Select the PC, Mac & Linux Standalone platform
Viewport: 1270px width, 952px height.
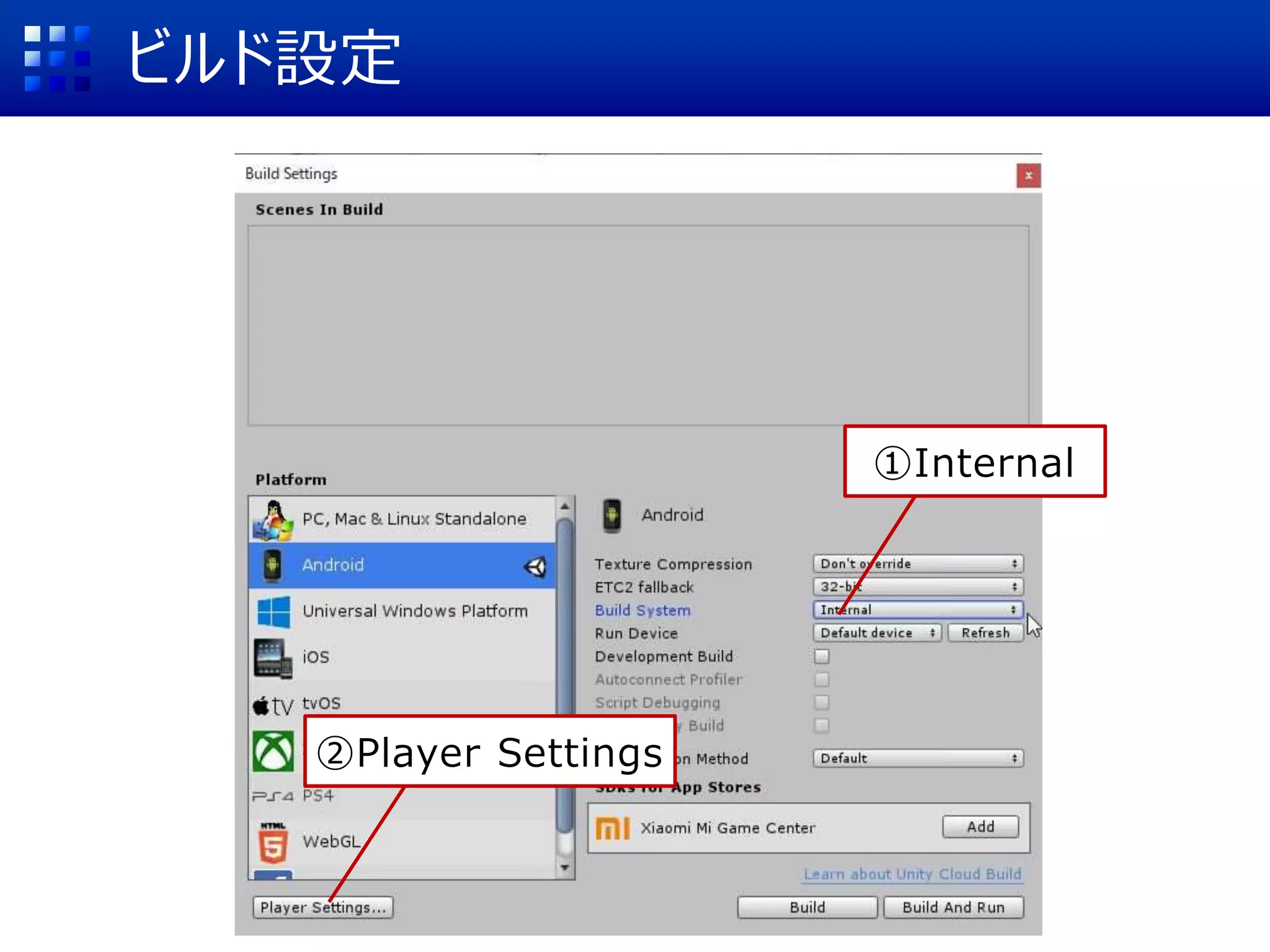point(402,519)
